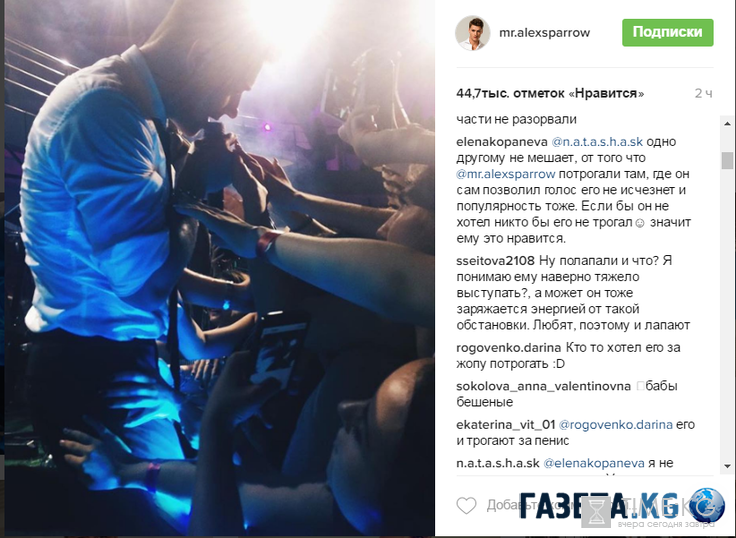Click the comments scrollbar down arrow

pyautogui.click(x=727, y=466)
